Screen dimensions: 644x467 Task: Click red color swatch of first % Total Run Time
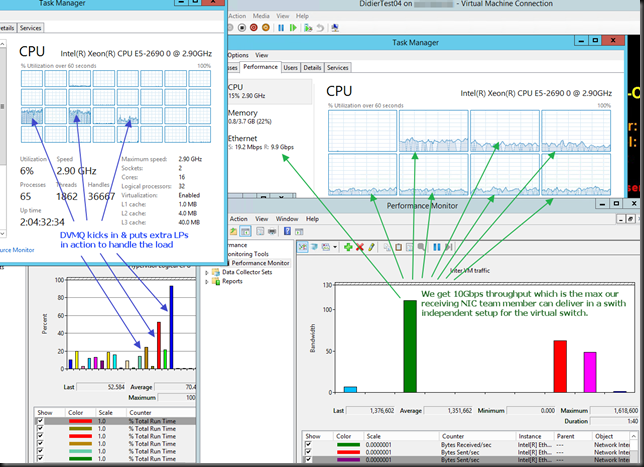[80, 421]
